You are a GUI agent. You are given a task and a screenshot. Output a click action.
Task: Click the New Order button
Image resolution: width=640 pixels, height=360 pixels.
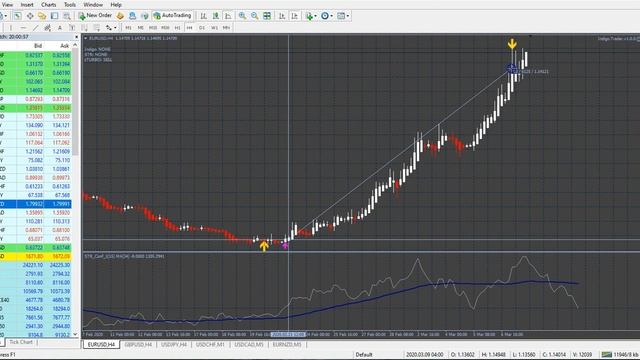95,16
